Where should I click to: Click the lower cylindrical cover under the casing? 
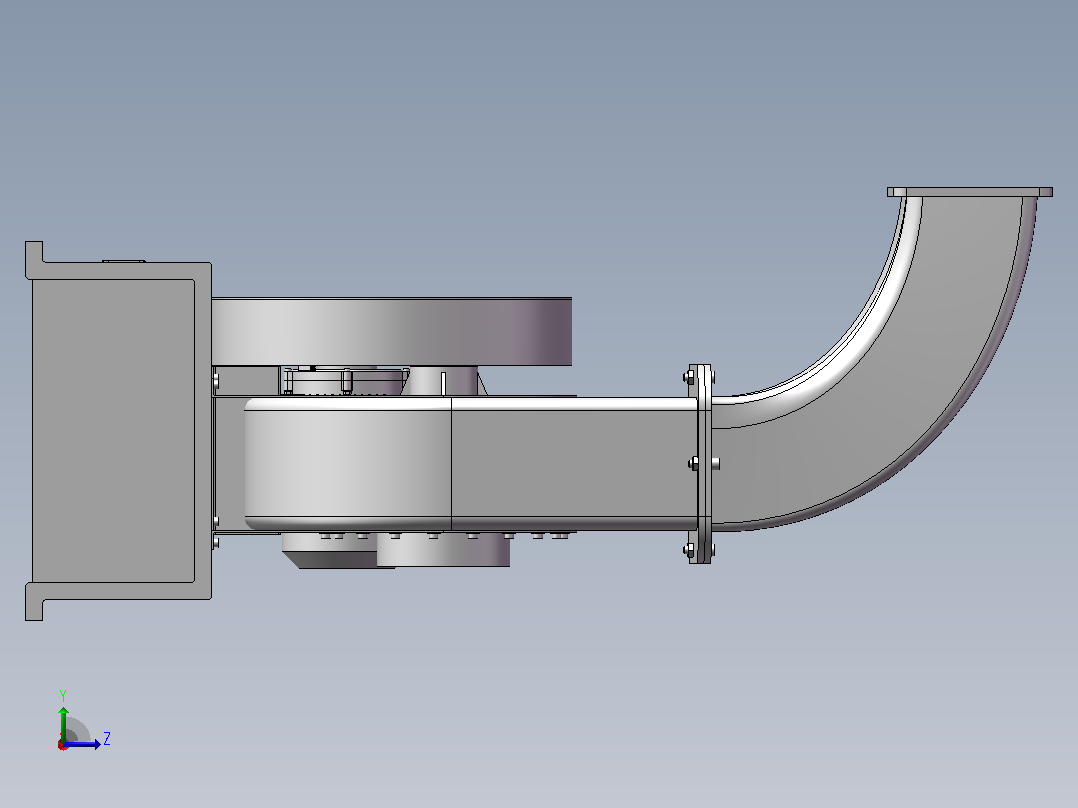point(443,551)
